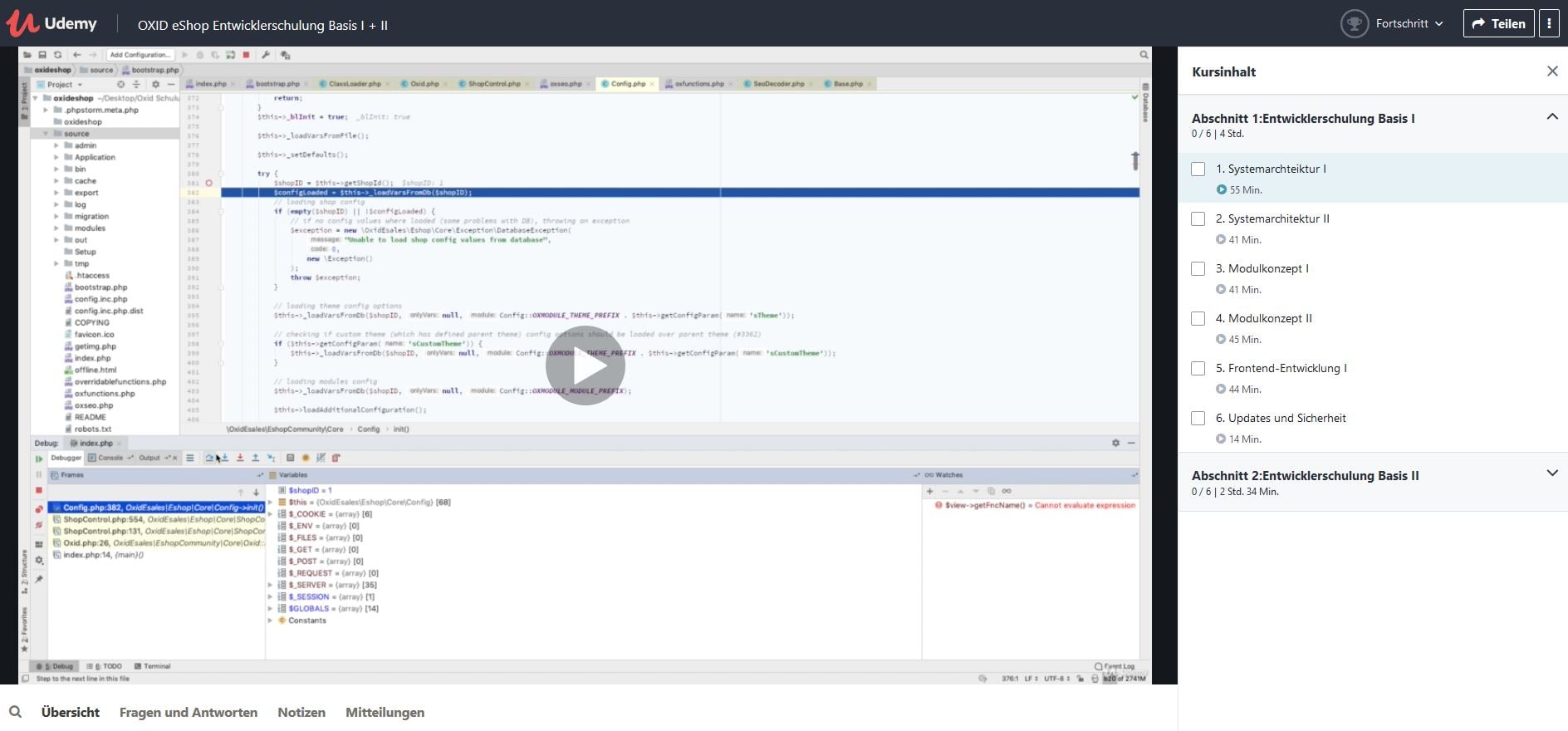The height and width of the screenshot is (731, 1568).
Task: Click the Teilen share button
Action: (1498, 24)
